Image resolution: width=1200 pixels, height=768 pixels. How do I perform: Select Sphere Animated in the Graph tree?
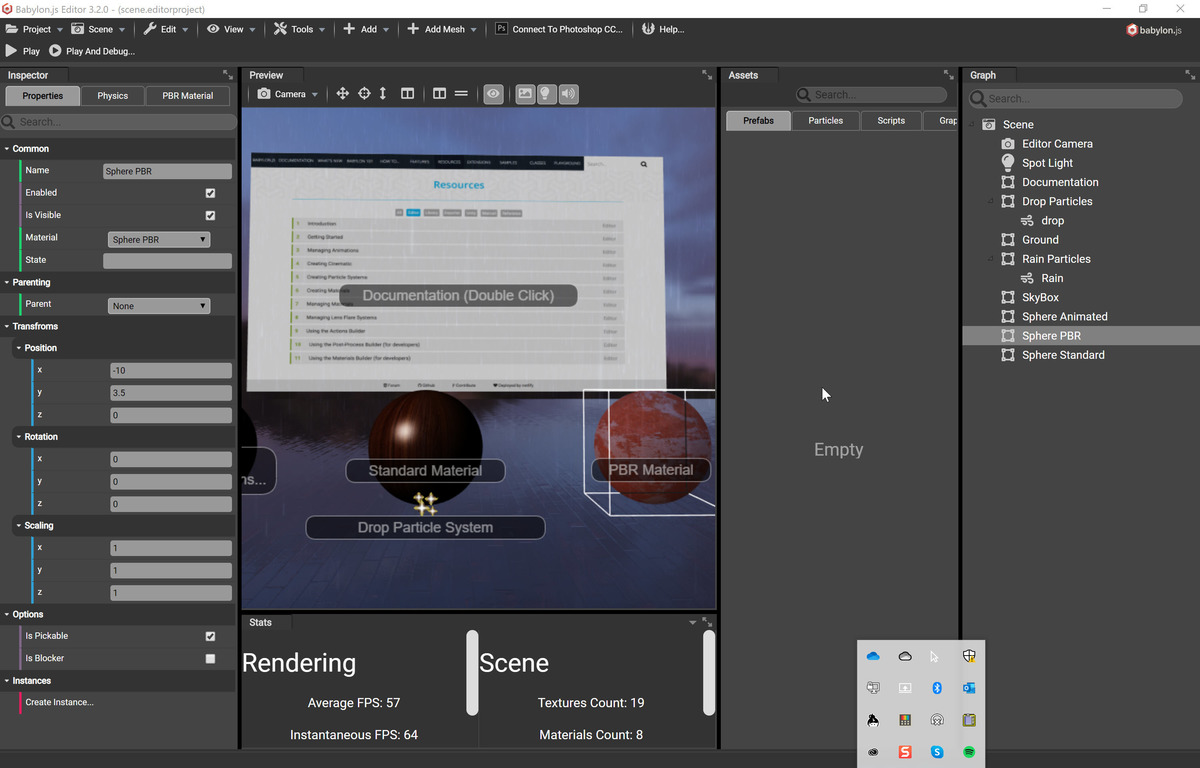pos(1064,317)
